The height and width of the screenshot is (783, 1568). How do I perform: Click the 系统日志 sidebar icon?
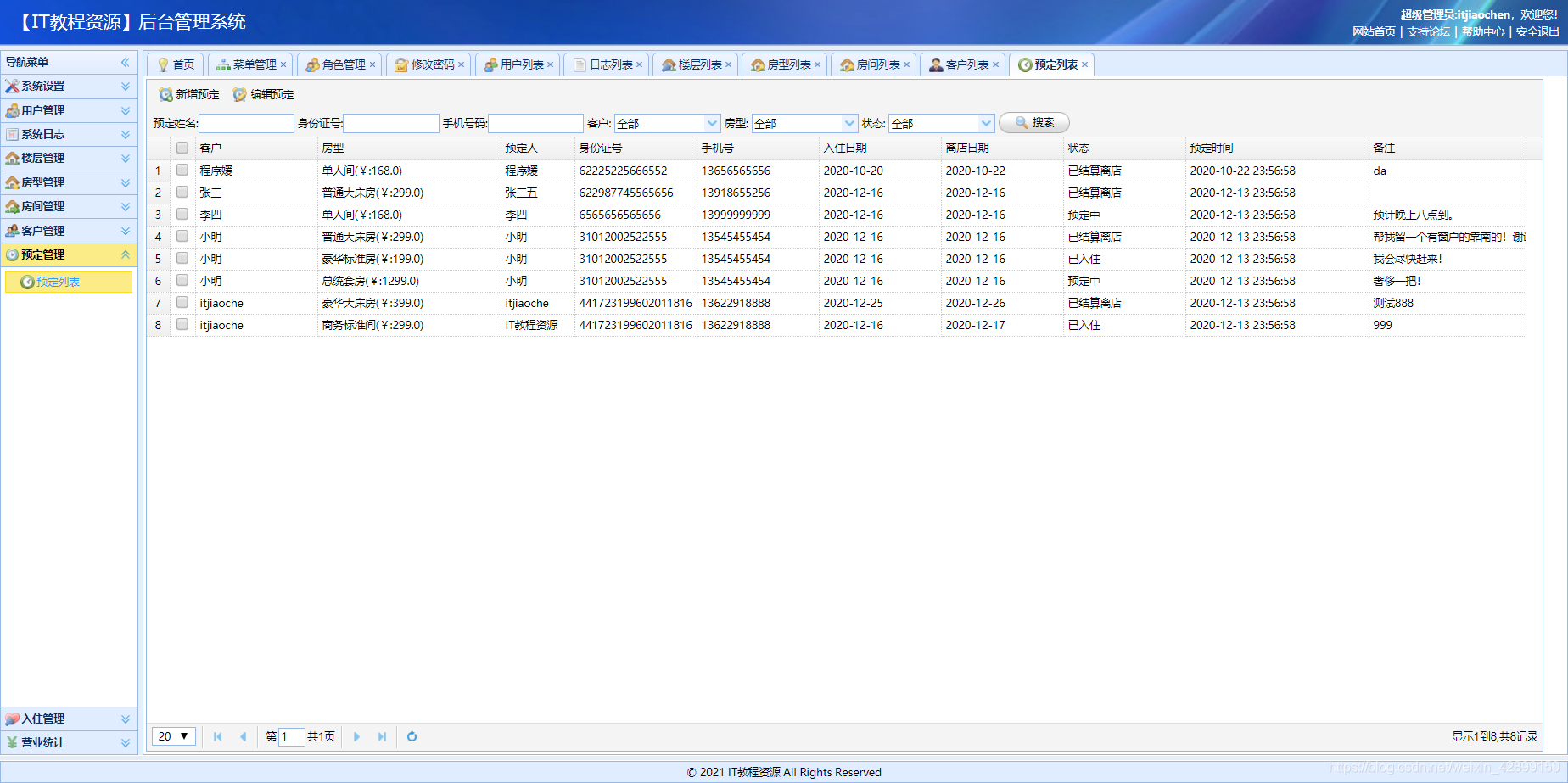[12, 134]
